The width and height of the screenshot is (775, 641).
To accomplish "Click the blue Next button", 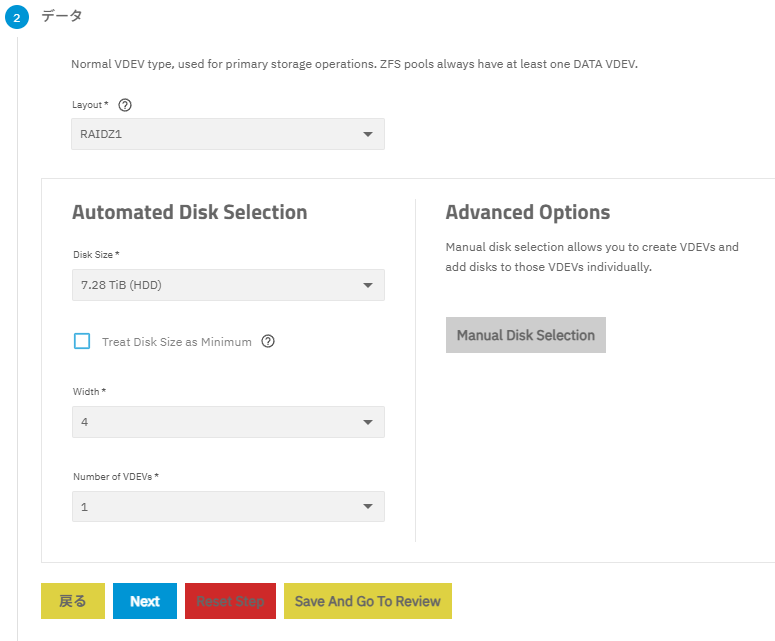I will pos(144,601).
